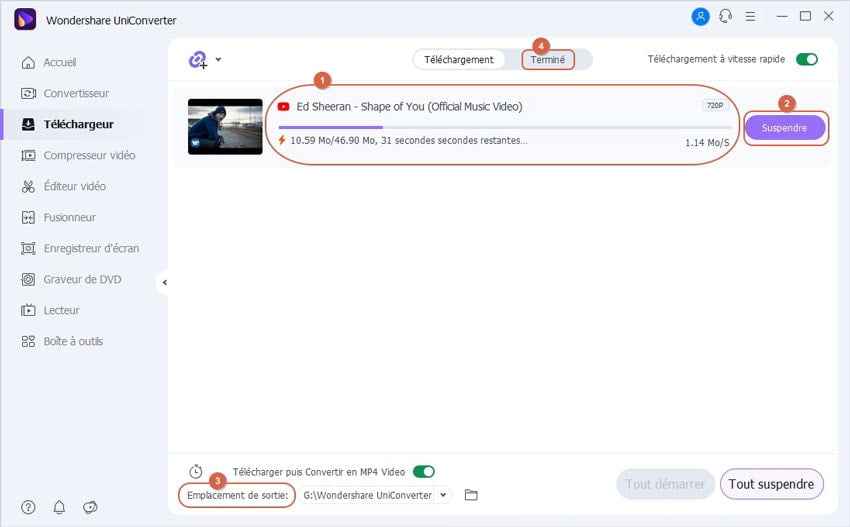
Task: Open the notifications bell icon
Action: click(x=59, y=507)
